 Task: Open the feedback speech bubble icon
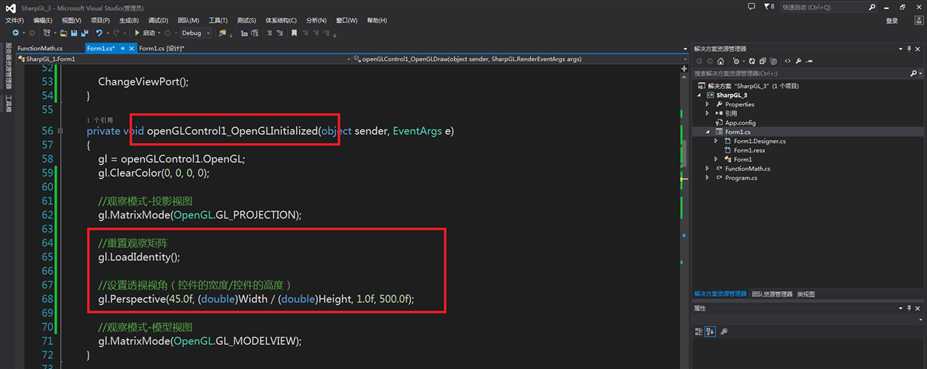point(751,7)
